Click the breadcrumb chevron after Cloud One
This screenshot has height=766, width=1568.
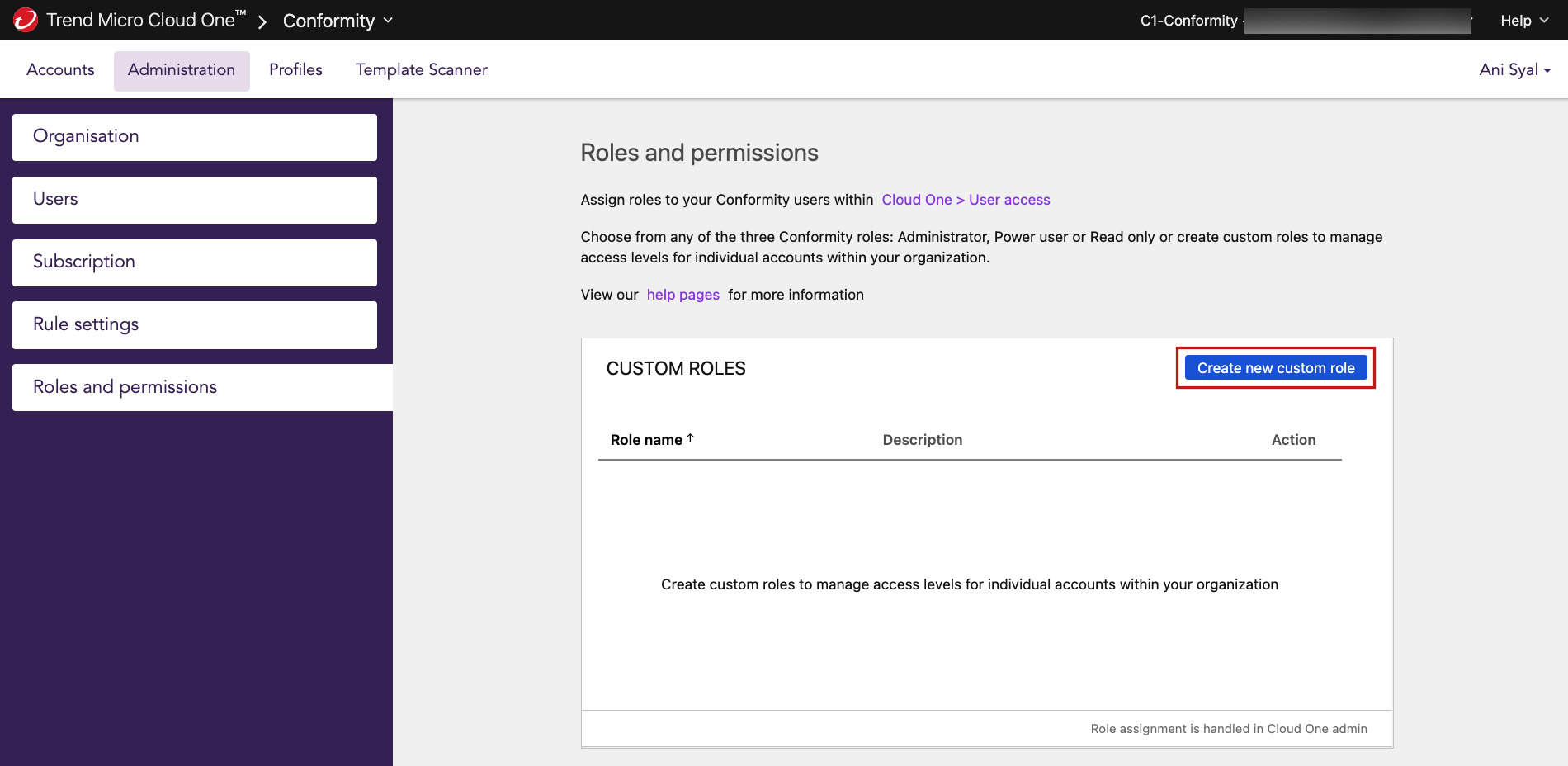click(262, 21)
